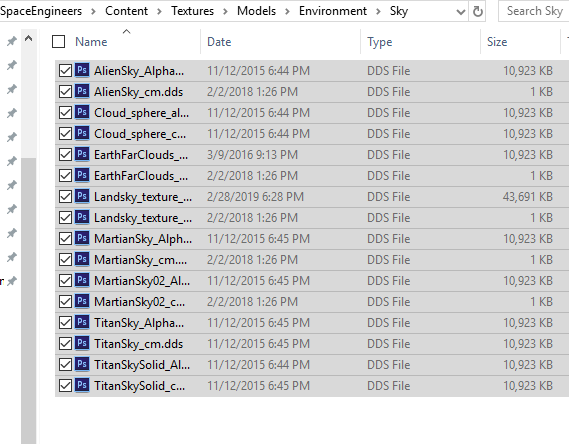The width and height of the screenshot is (569, 444).
Task: Click the Ps icon beside MartianSky02_Al file
Action: tap(82, 280)
